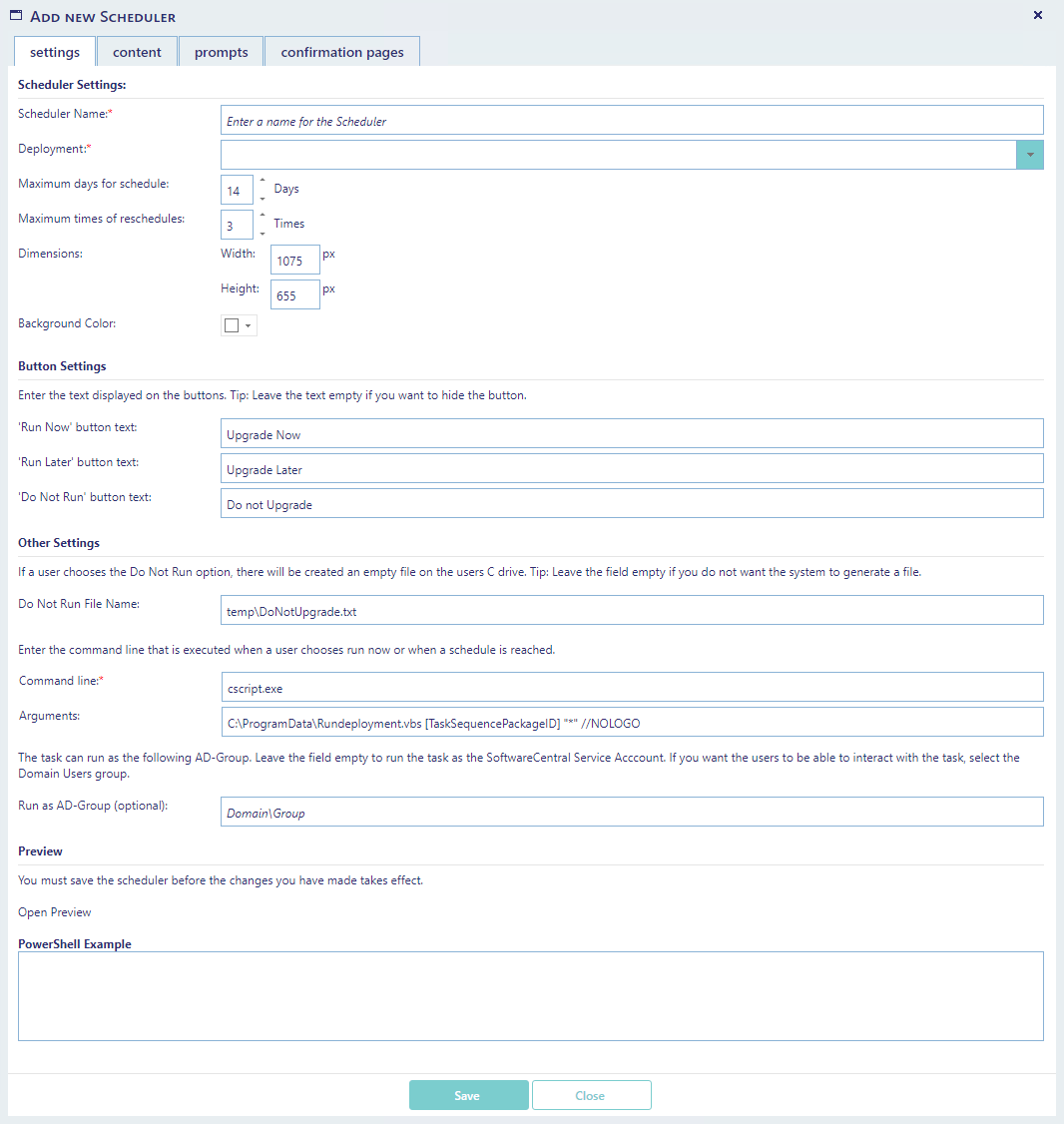
Task: Go to the confirmation pages tab
Action: [342, 52]
